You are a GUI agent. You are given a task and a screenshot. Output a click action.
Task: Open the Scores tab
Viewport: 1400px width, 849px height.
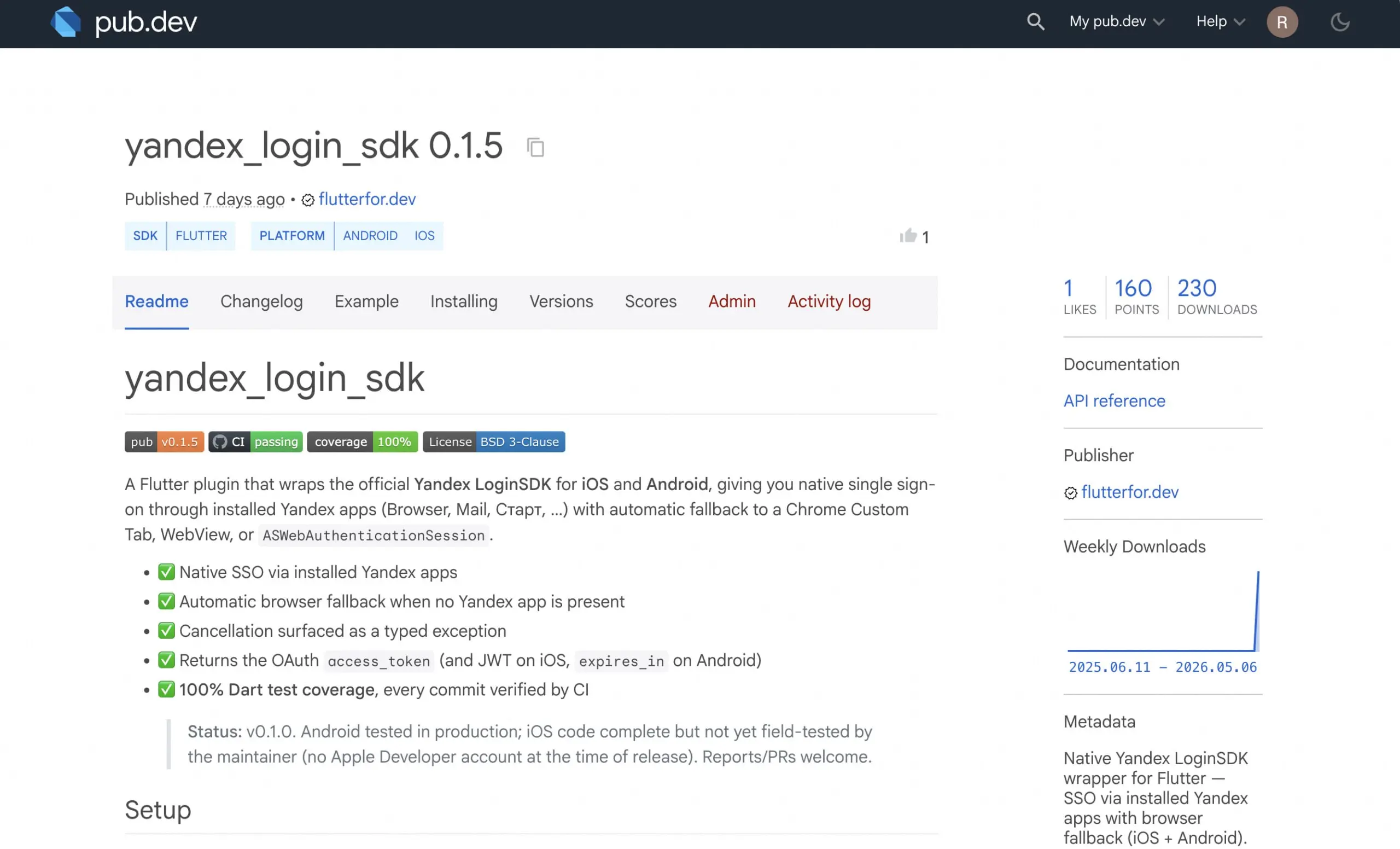coord(651,301)
